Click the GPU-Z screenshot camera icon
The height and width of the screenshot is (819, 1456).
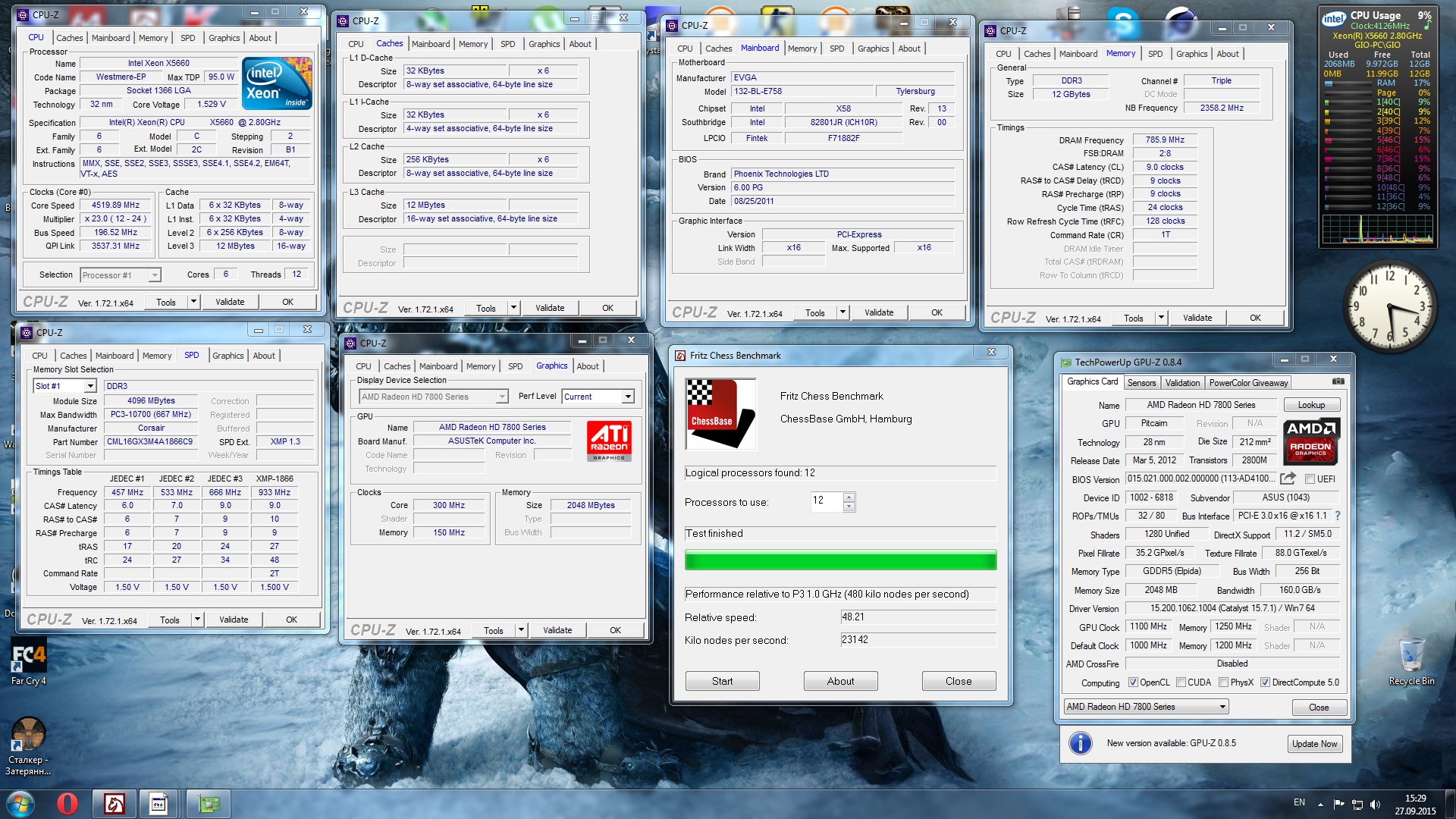(1338, 381)
